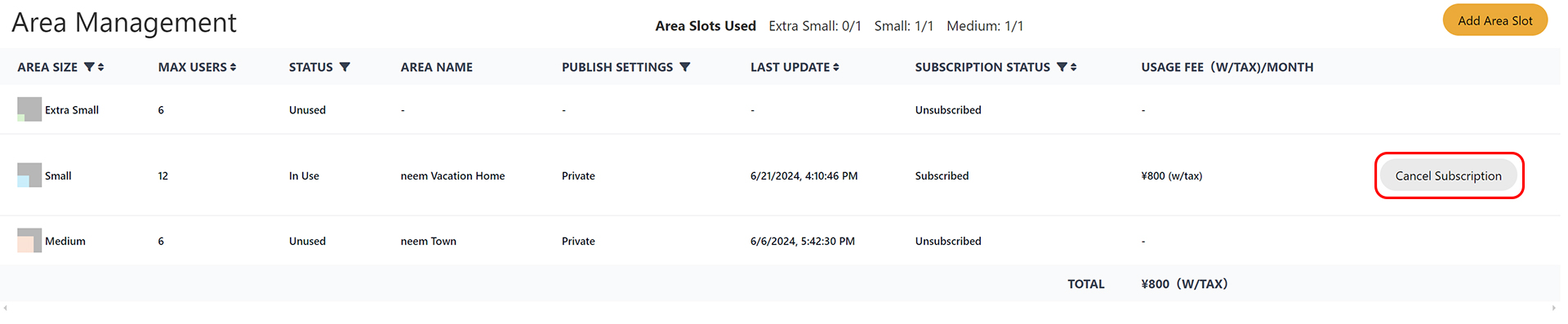The height and width of the screenshot is (324, 1568).
Task: Click the Usage Fee column header
Action: [x=1227, y=67]
